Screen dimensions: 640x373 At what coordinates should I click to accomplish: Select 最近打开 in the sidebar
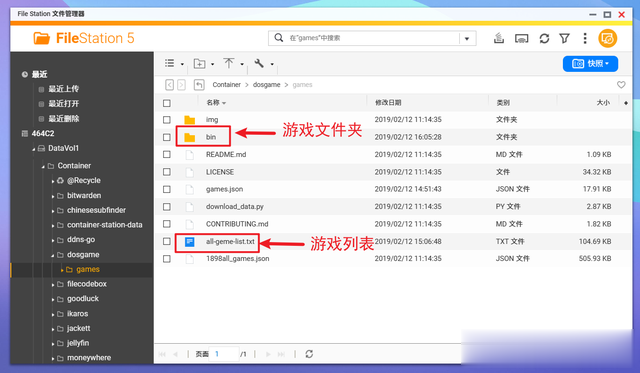click(x=64, y=104)
